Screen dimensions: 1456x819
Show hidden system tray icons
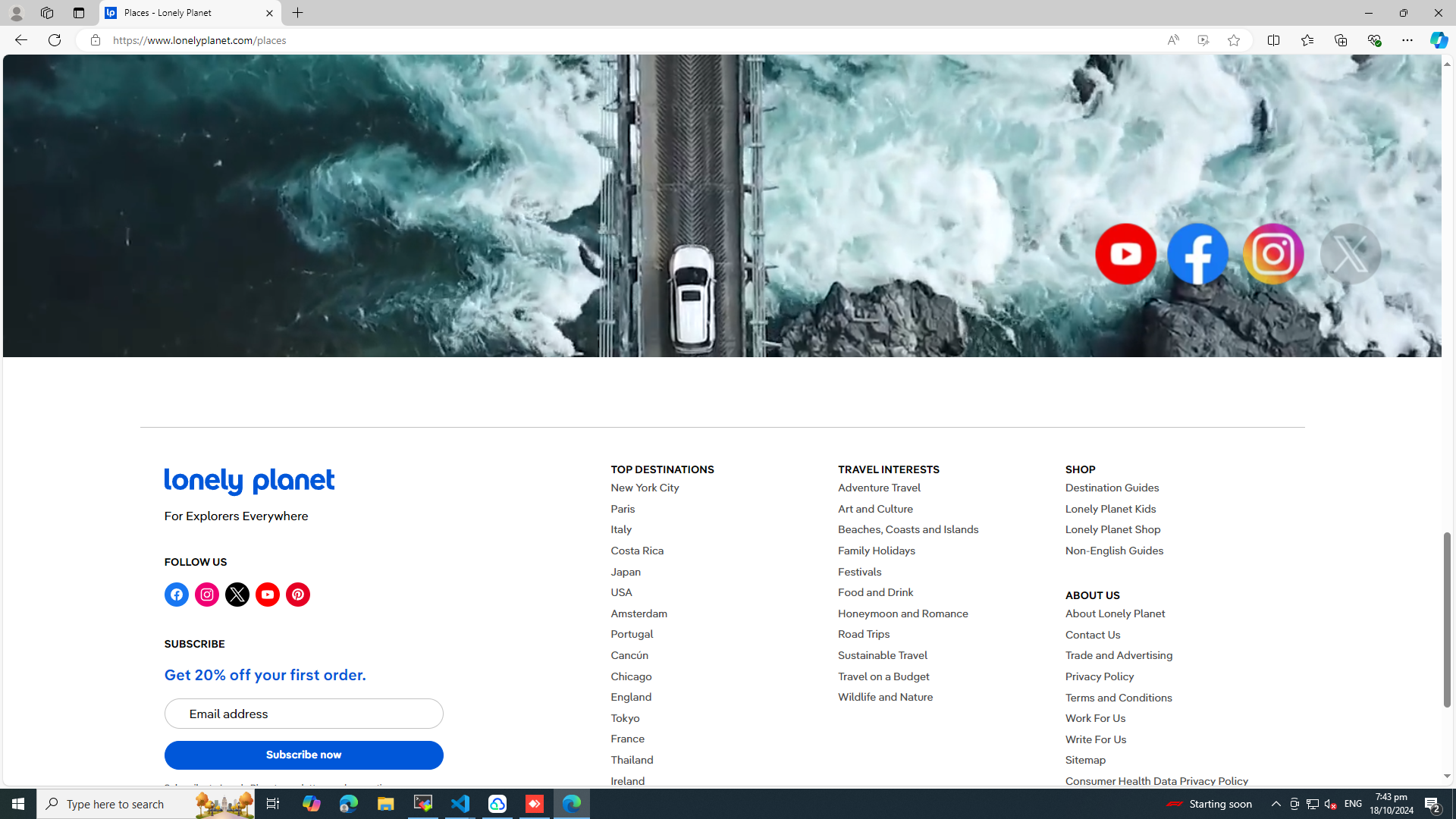pyautogui.click(x=1276, y=804)
